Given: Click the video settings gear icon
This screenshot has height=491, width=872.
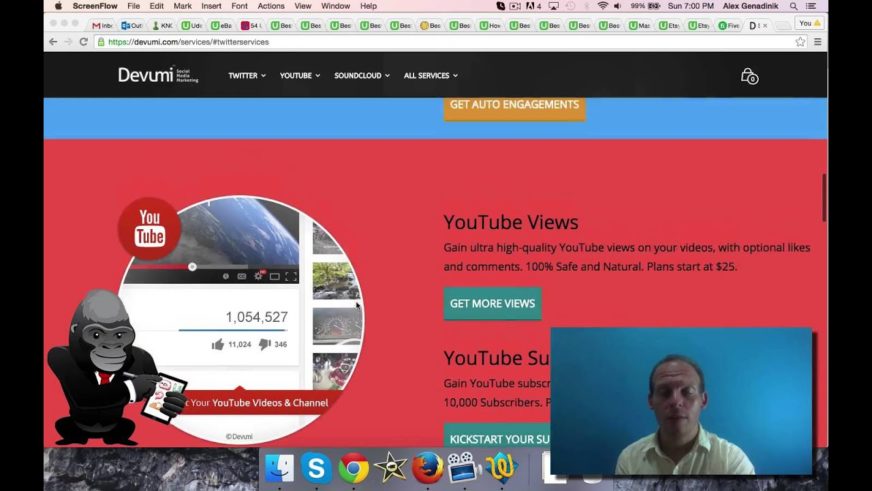Looking at the screenshot, I should click(x=259, y=276).
